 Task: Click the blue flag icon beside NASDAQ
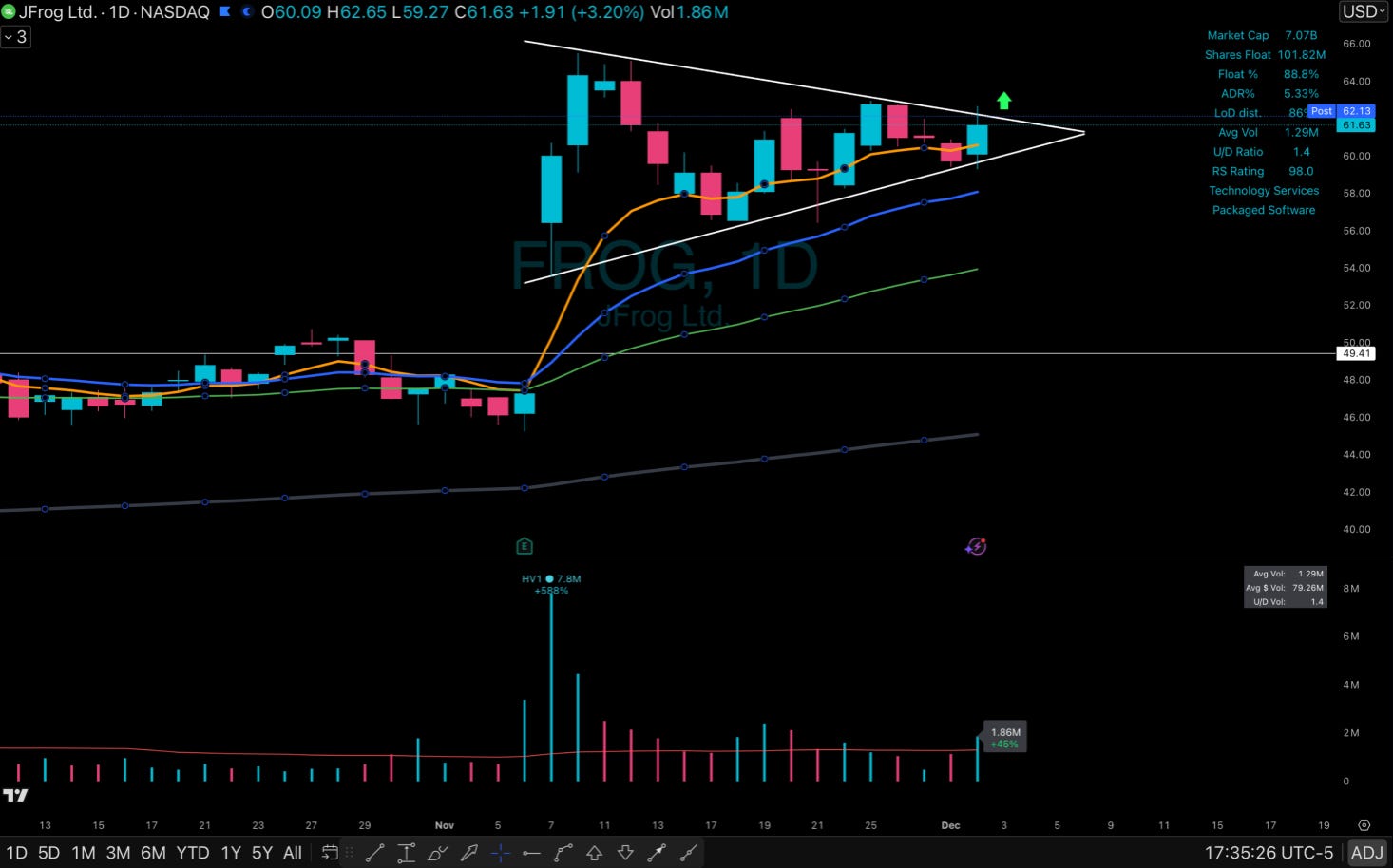(x=225, y=12)
